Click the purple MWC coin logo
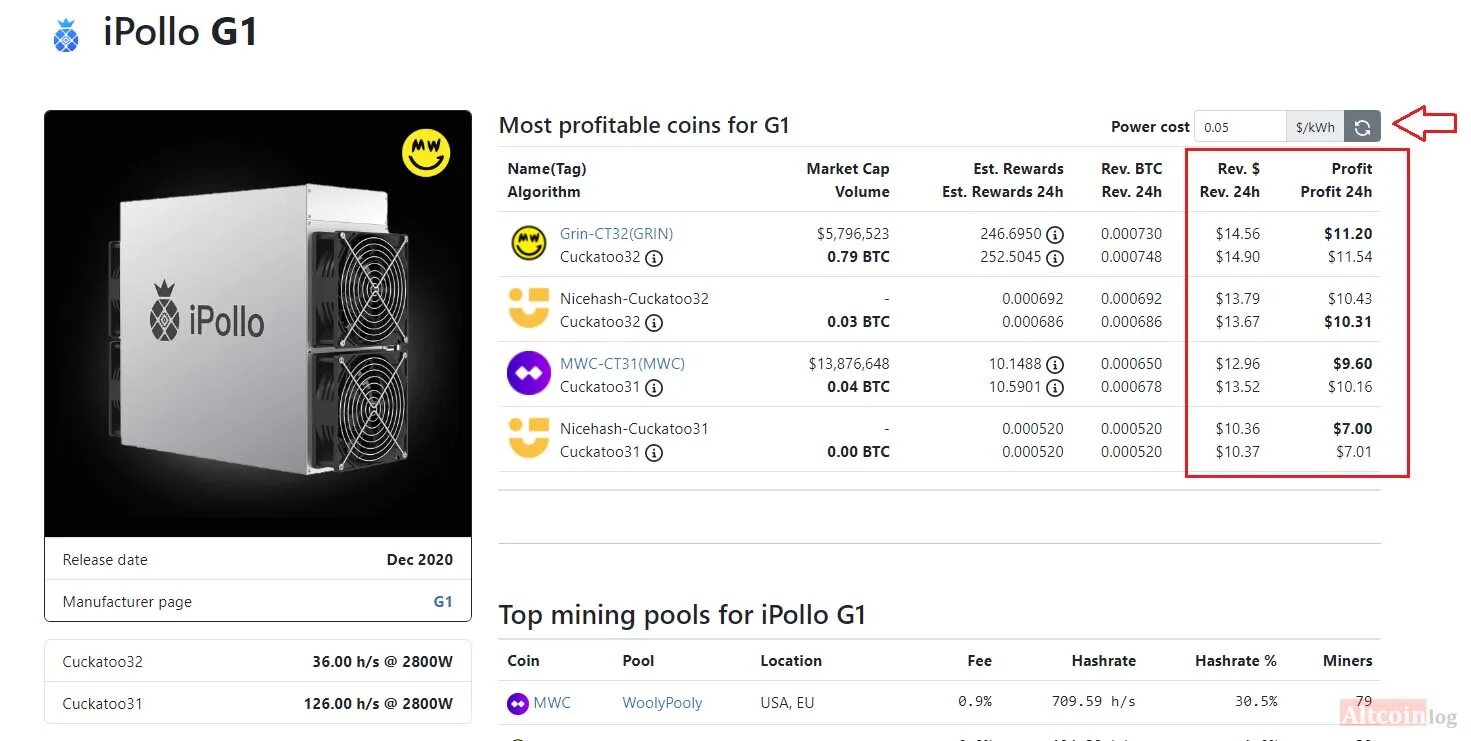 coord(529,374)
